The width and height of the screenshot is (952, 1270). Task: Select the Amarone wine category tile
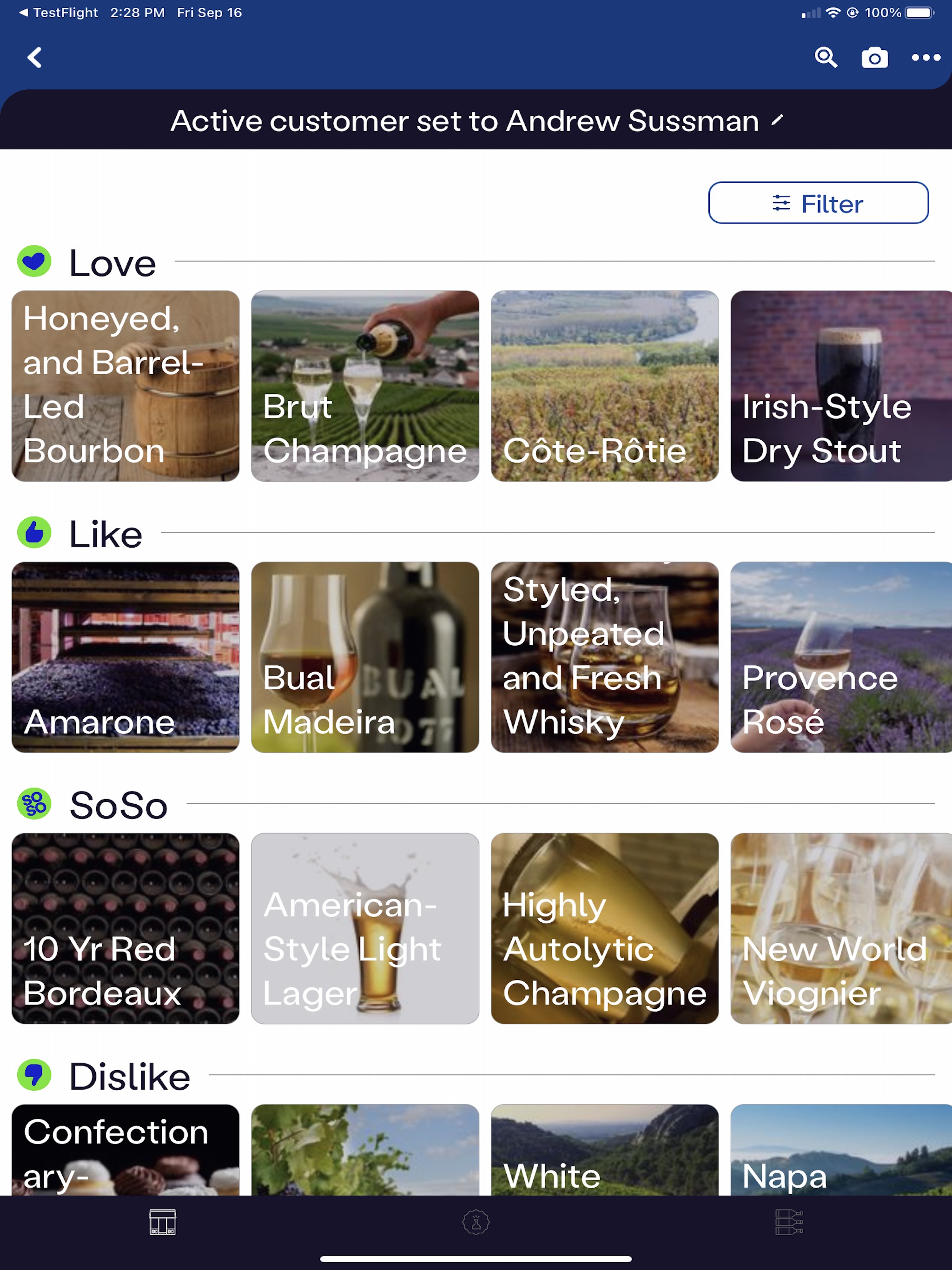(x=126, y=657)
